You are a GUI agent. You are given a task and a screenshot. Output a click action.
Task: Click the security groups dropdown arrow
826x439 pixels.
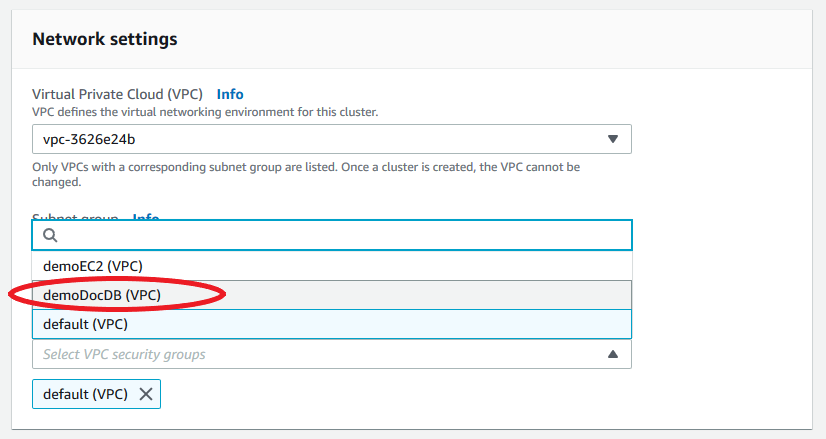click(x=613, y=354)
